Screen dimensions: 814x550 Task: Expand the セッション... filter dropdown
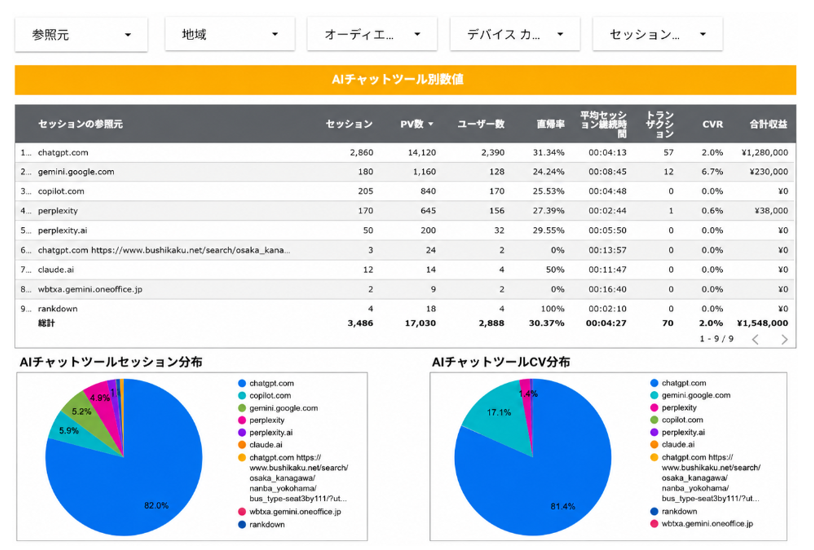(x=658, y=34)
